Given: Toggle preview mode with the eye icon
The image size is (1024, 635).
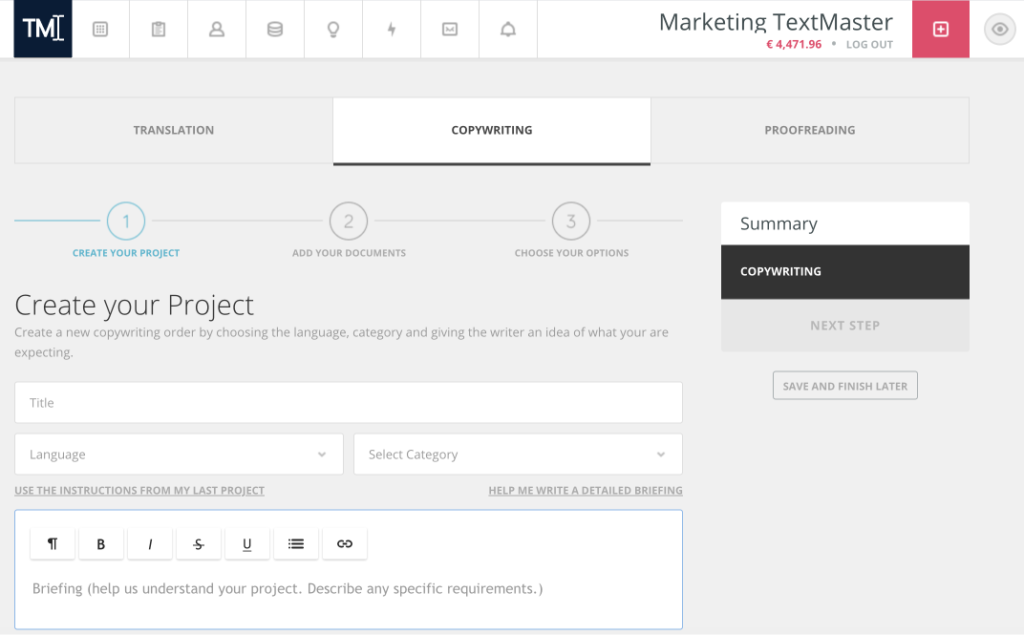Looking at the screenshot, I should [x=999, y=29].
